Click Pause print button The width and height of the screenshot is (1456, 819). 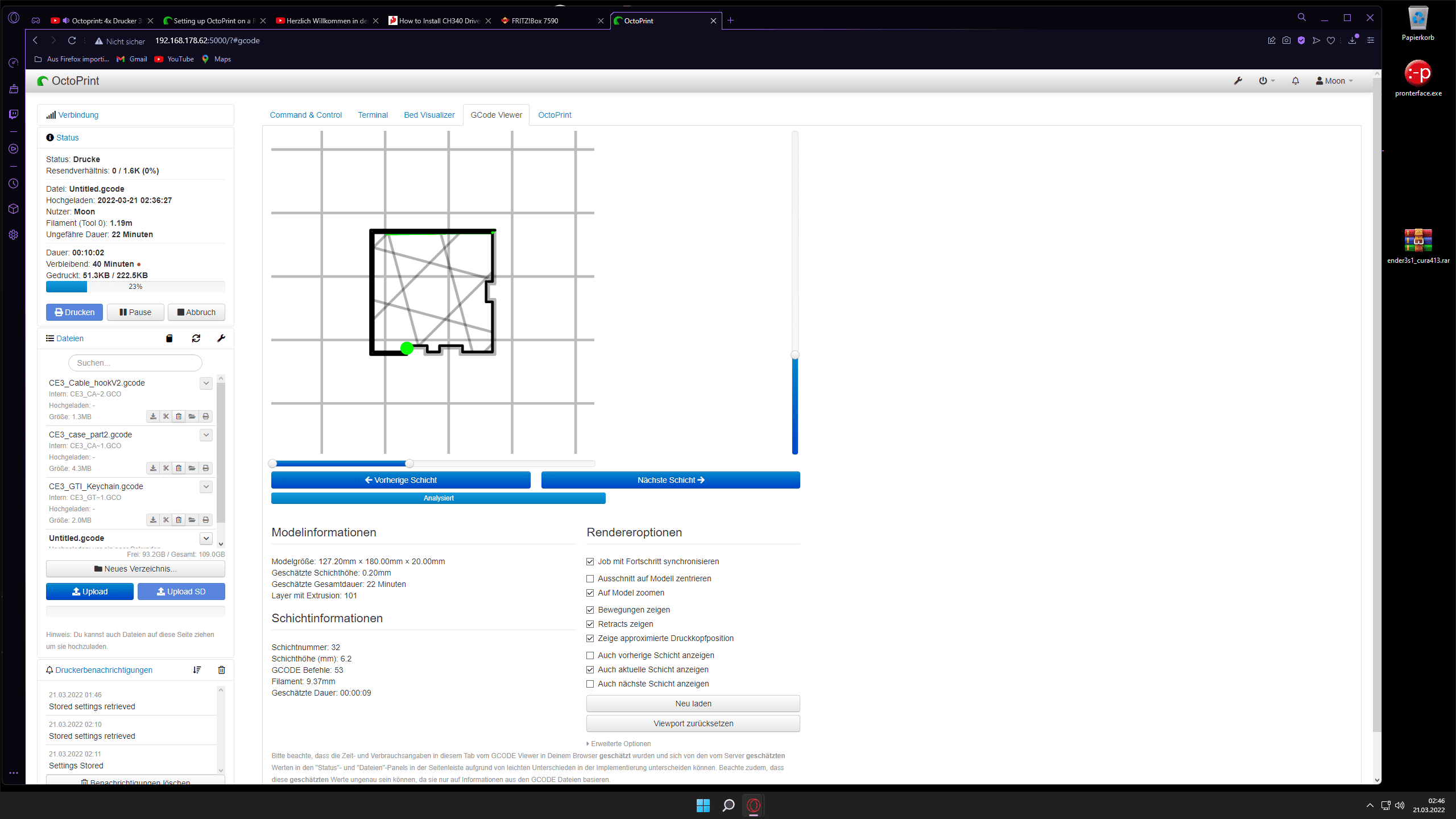point(135,312)
